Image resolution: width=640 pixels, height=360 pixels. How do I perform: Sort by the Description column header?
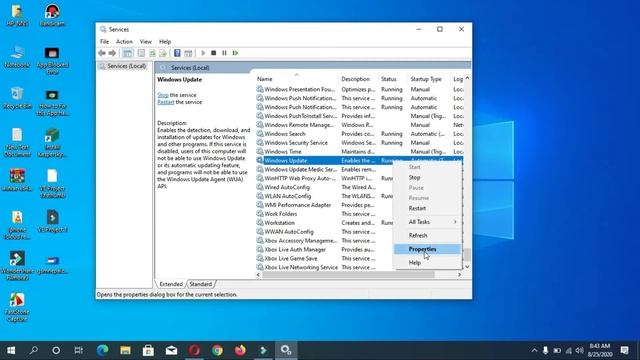(359, 79)
